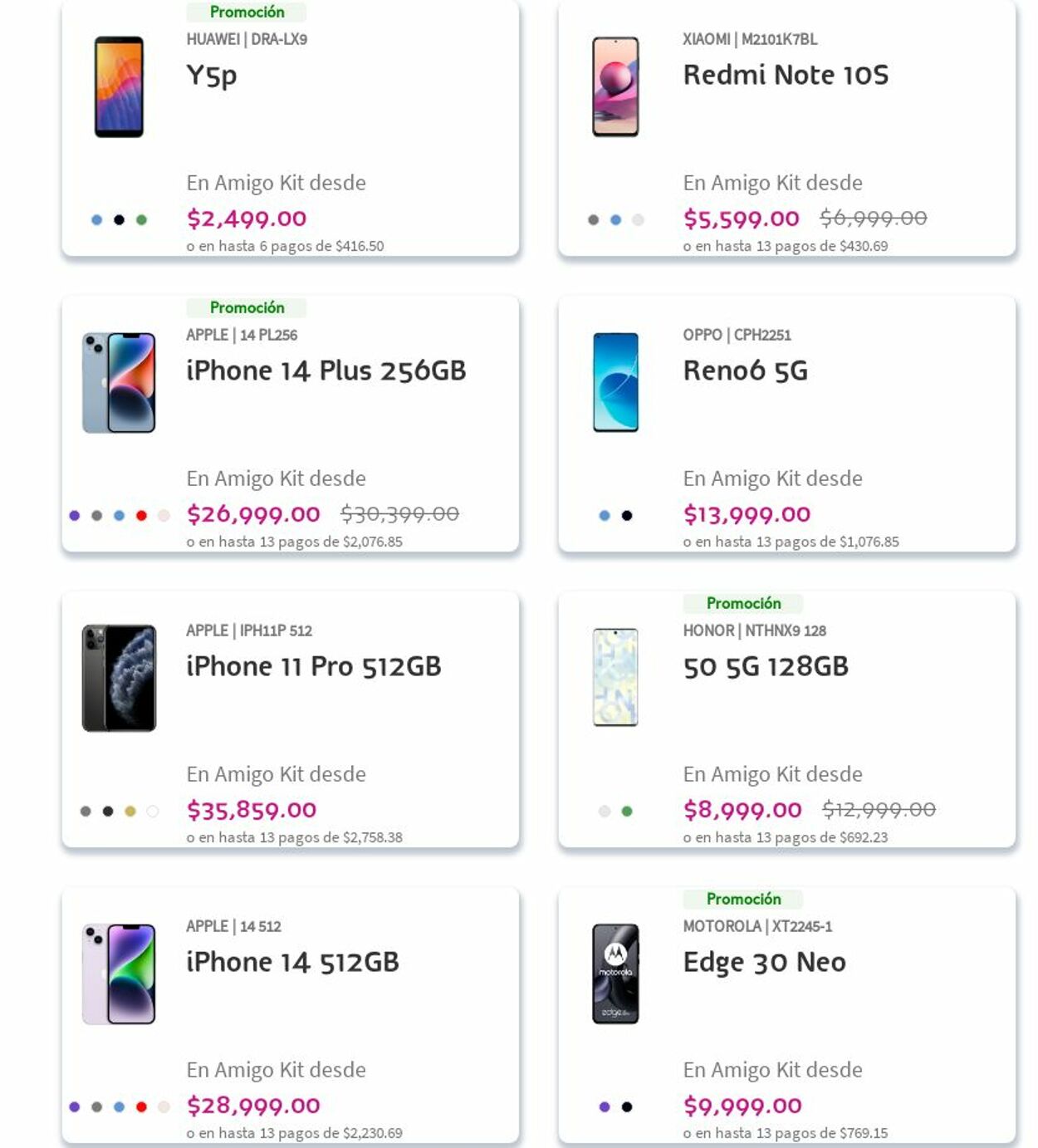Open the Redmi Note 10S title link

point(785,75)
